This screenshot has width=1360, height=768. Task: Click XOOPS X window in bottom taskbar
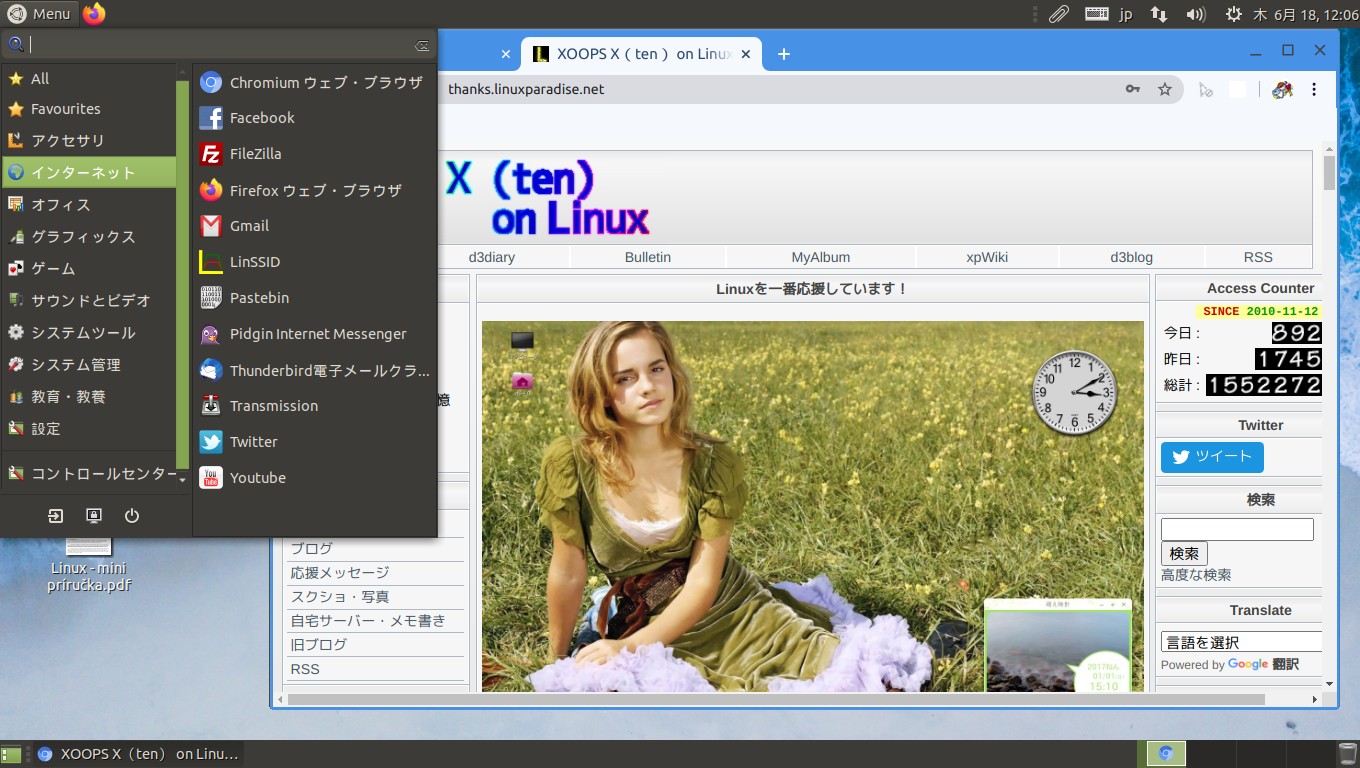click(x=138, y=754)
